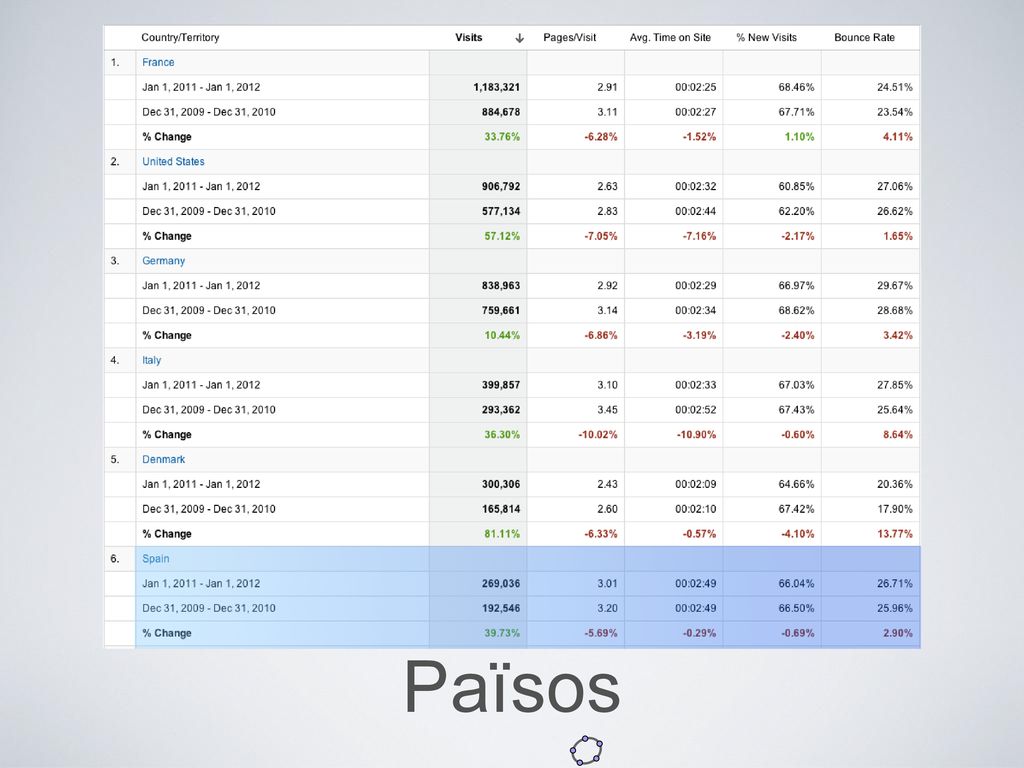Image resolution: width=1024 pixels, height=768 pixels.
Task: Click Denmark bounce rate 17.90%
Action: pos(895,509)
